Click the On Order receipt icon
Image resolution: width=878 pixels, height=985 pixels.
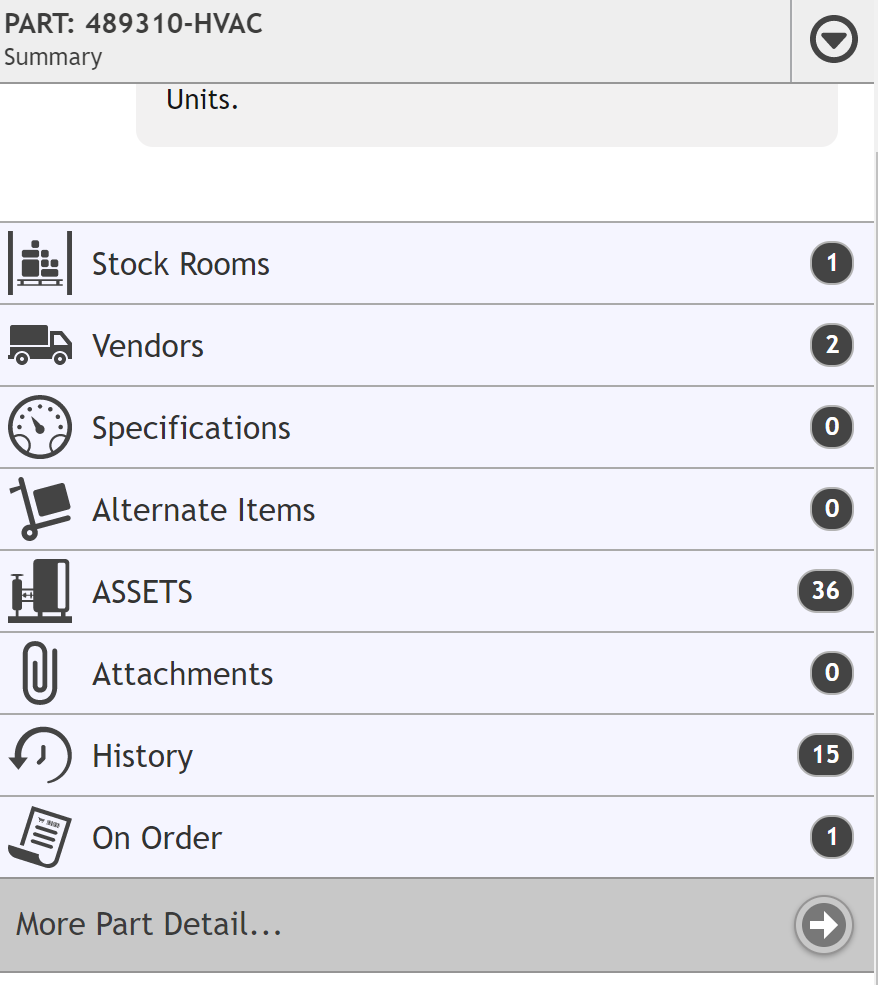[x=40, y=837]
